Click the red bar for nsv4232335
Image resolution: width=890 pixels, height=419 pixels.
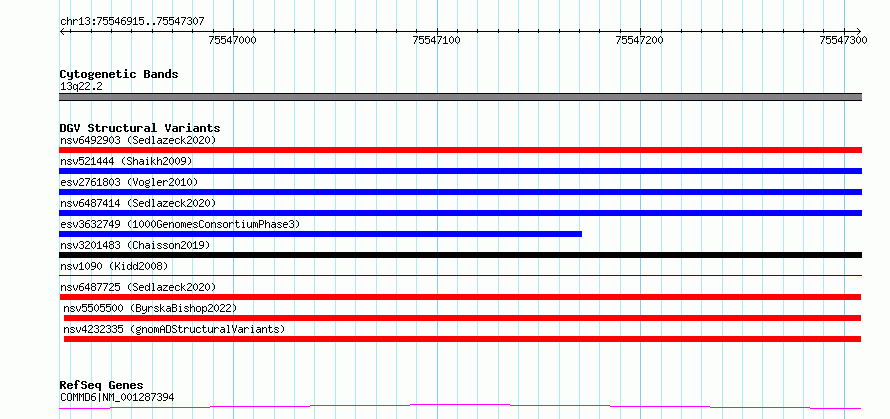click(462, 339)
